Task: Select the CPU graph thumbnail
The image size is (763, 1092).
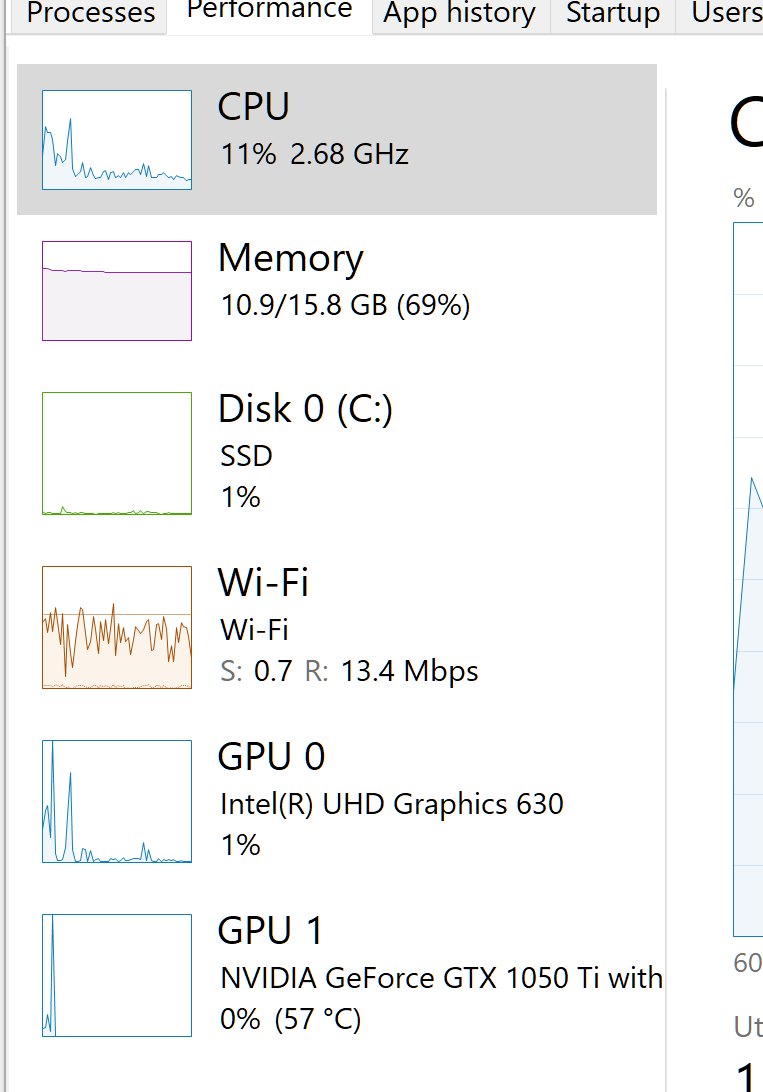Action: (116, 139)
